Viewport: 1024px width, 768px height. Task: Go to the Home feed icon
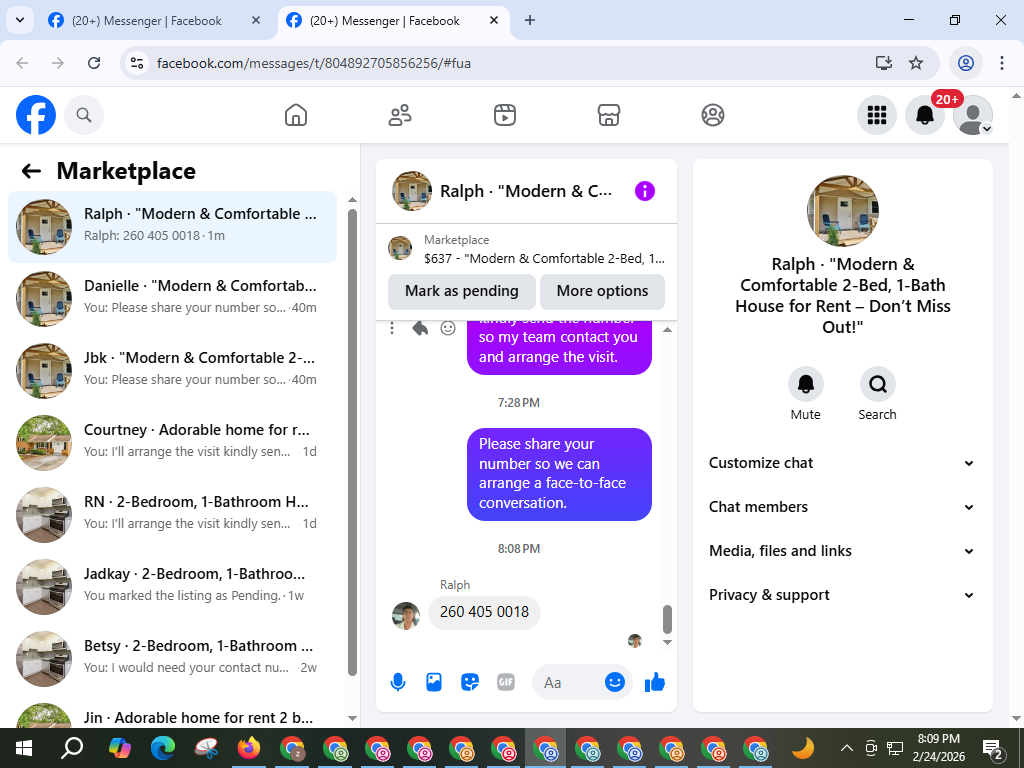point(296,115)
